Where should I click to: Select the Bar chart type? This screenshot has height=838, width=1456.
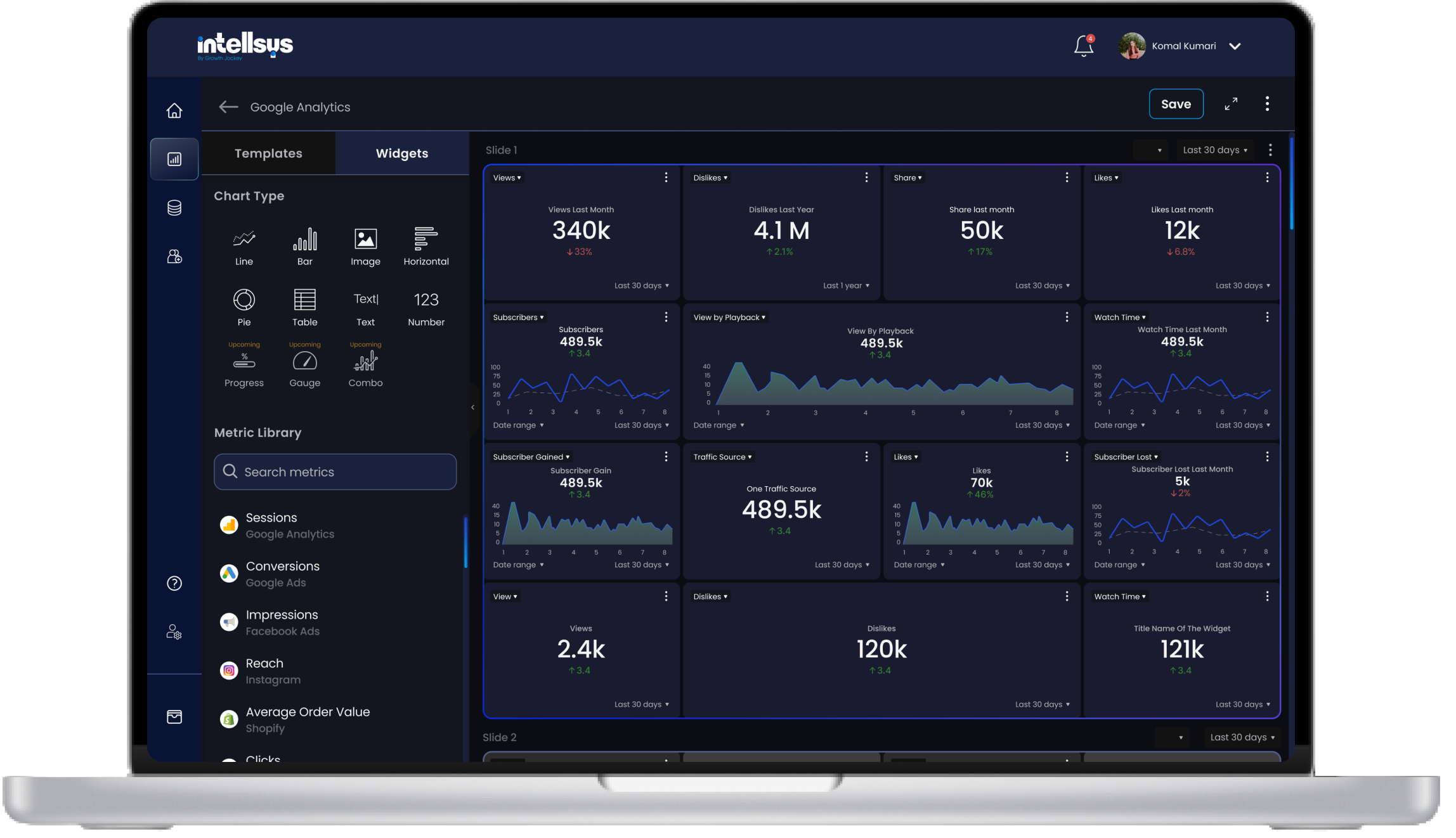305,247
